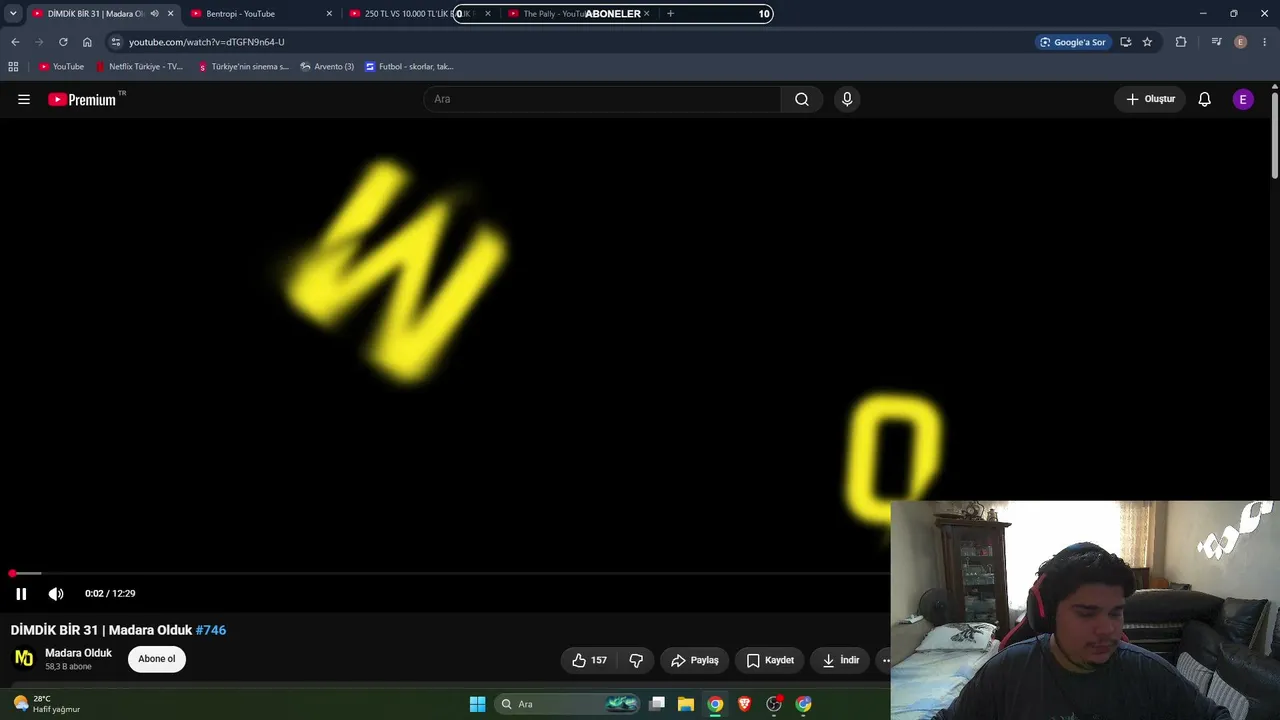The height and width of the screenshot is (720, 1280).
Task: Close the DİMDİK BİR 31 tab
Action: 171,14
